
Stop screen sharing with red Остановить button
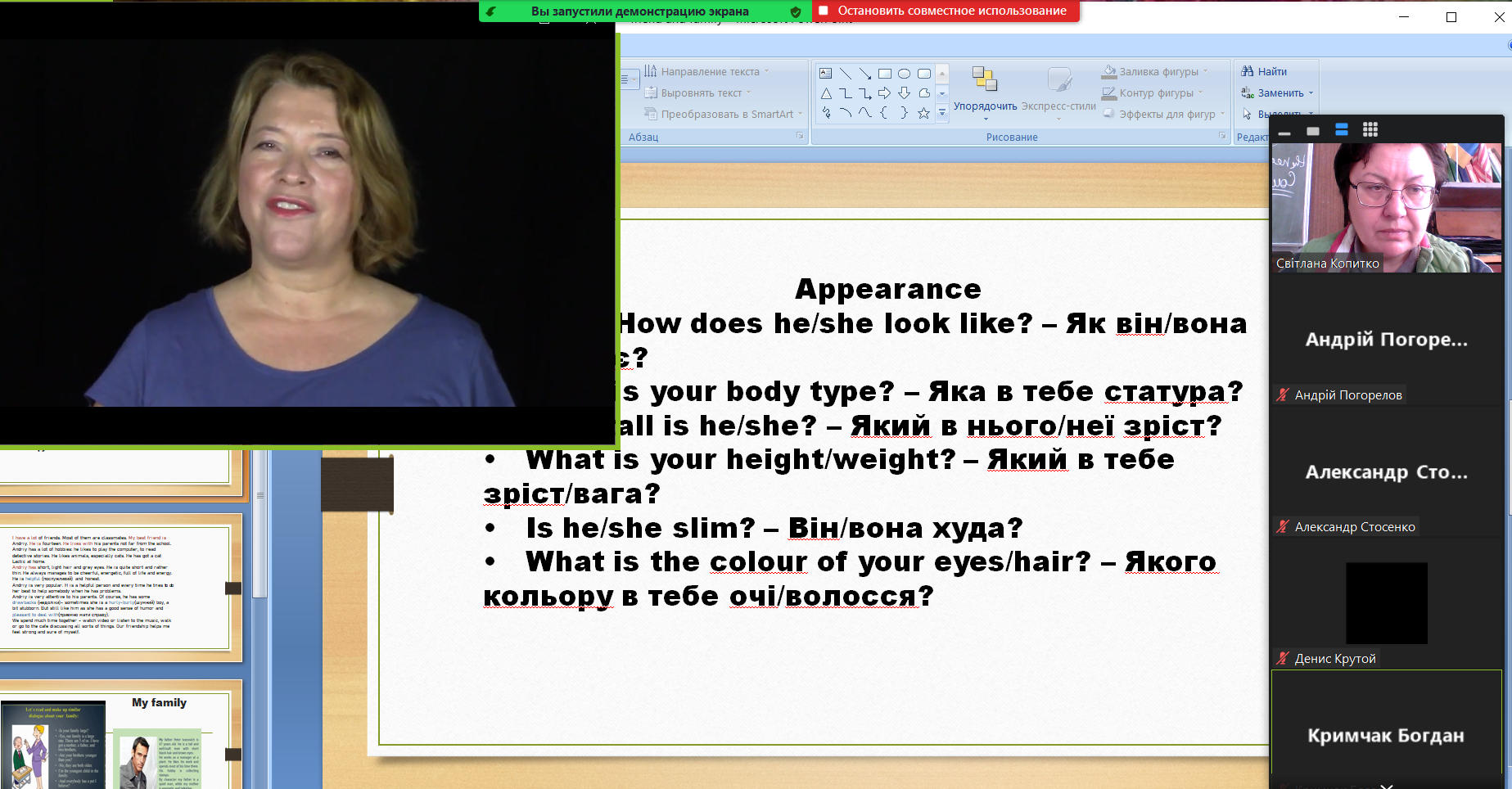tap(946, 11)
